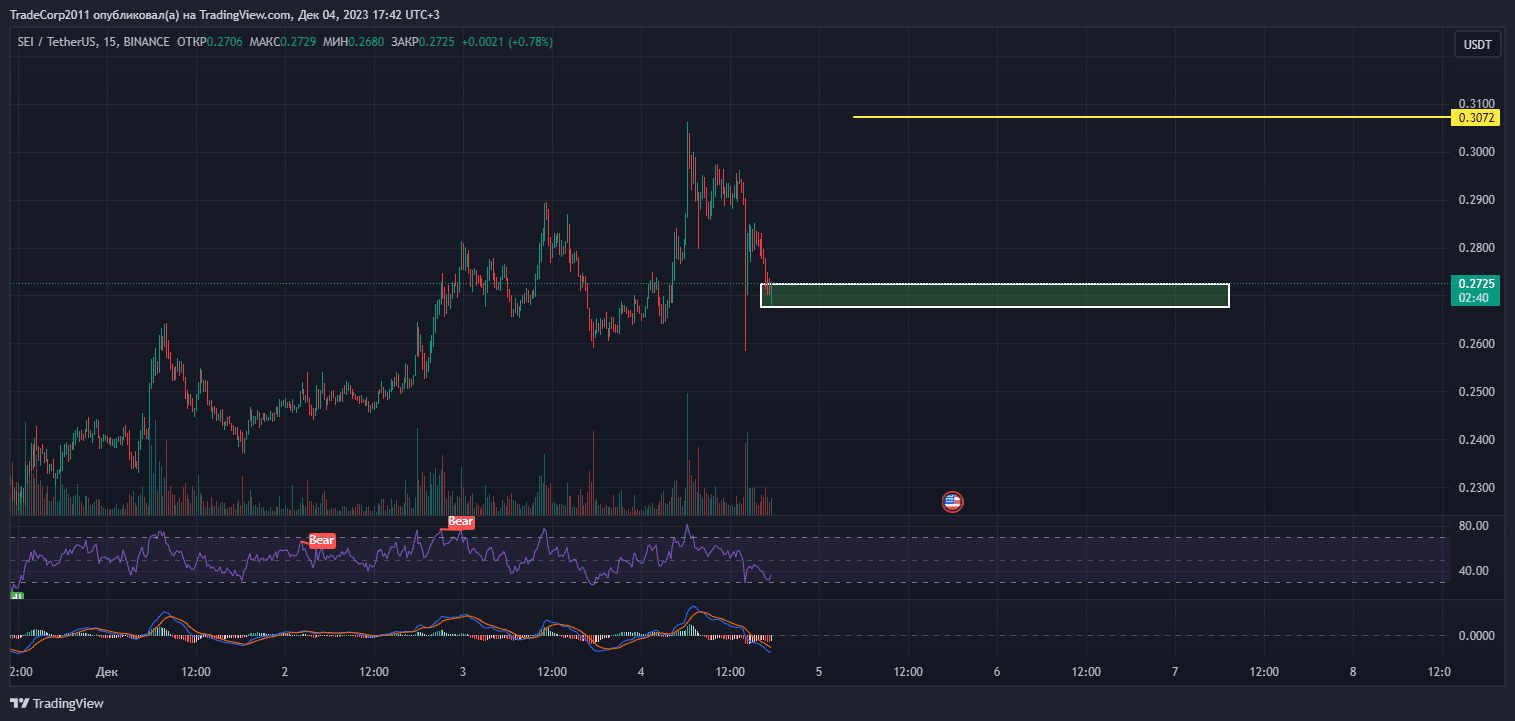This screenshot has height=721, width=1515.
Task: Click the 12:00 label under December 5
Action: click(x=907, y=672)
